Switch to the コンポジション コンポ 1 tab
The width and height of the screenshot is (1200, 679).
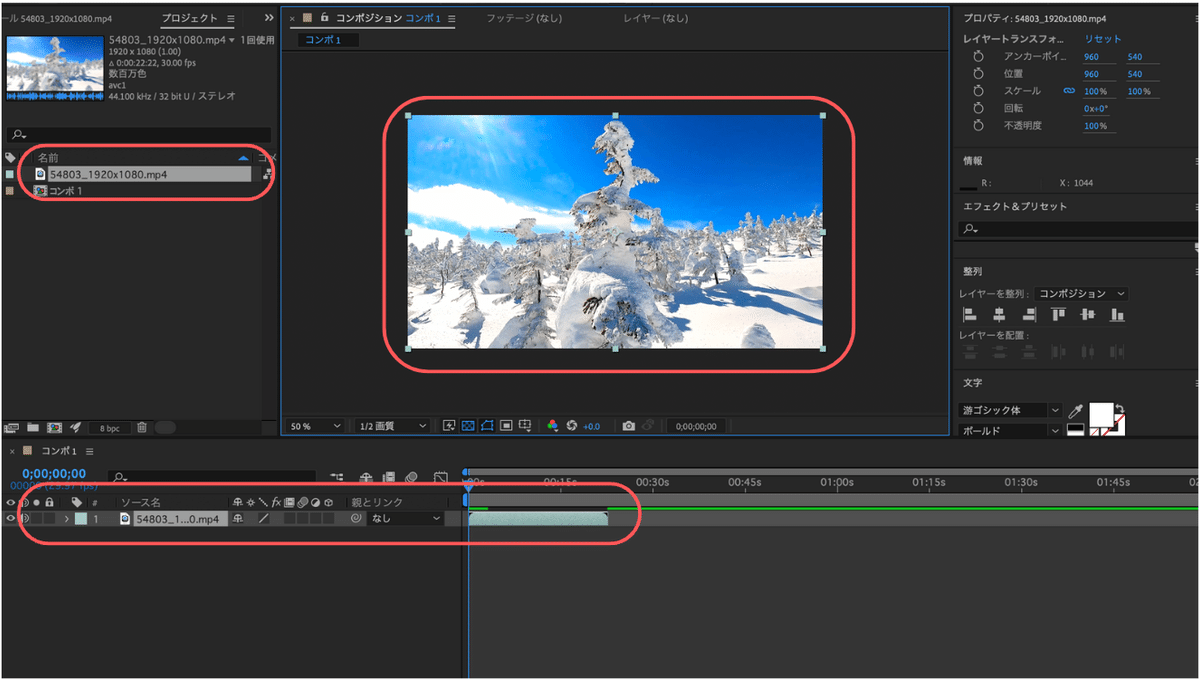click(388, 19)
